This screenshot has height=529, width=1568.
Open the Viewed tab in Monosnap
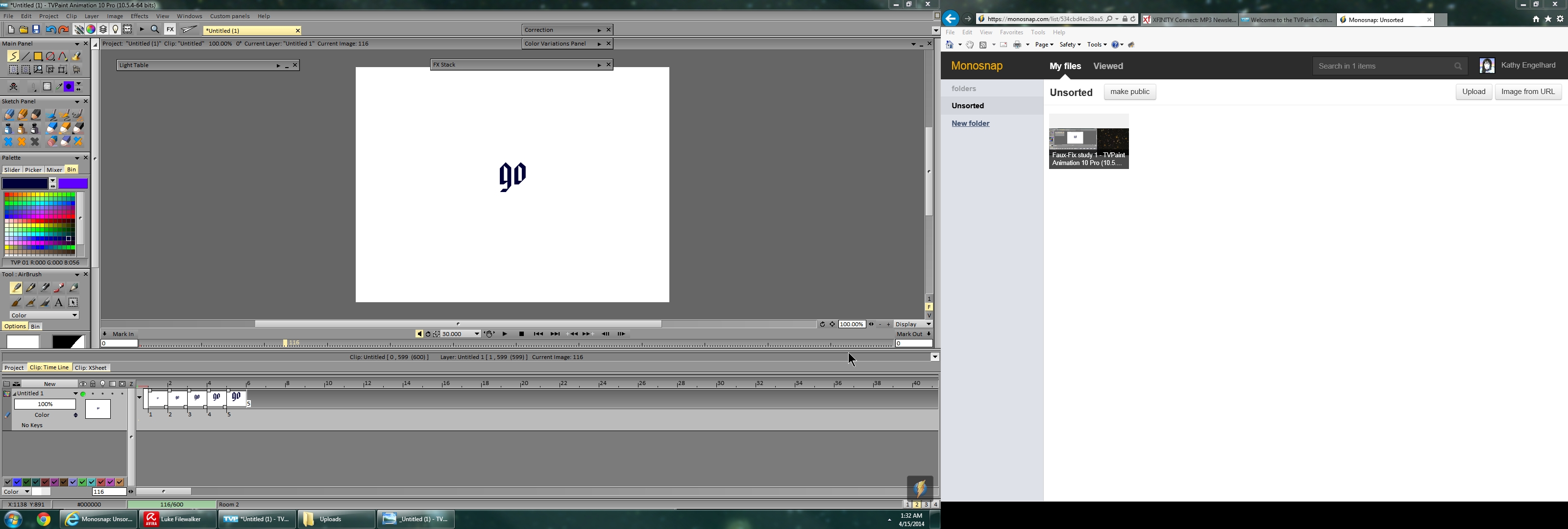pos(1108,66)
